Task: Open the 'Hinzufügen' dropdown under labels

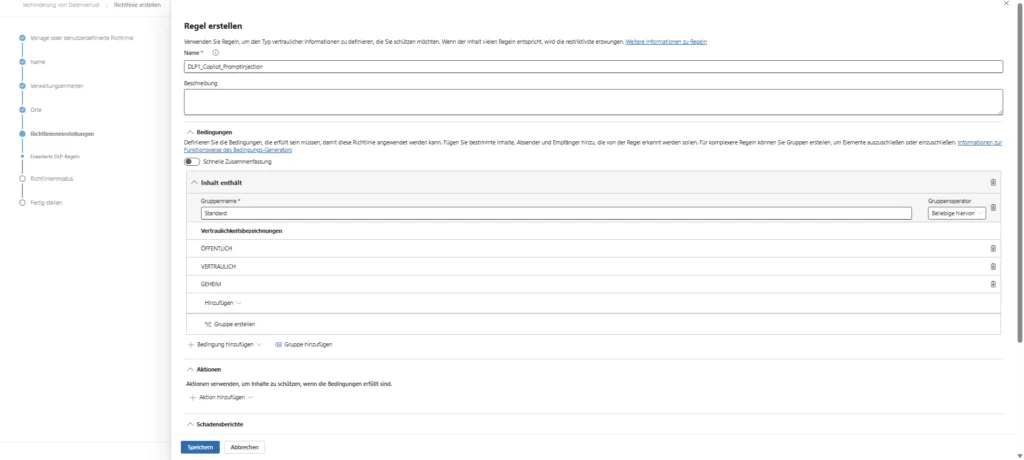Action: 222,302
